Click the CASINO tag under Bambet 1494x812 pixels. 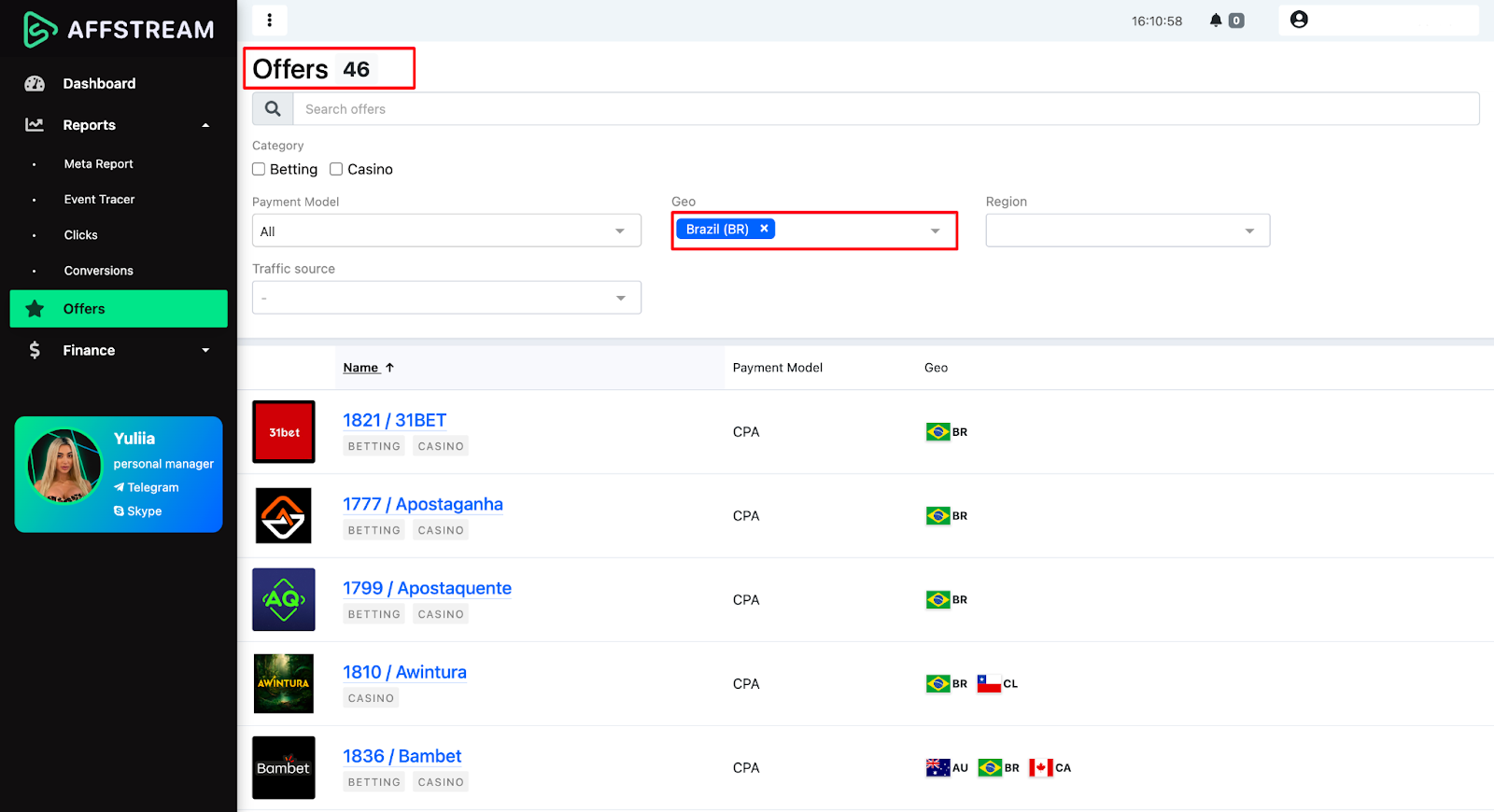point(441,782)
